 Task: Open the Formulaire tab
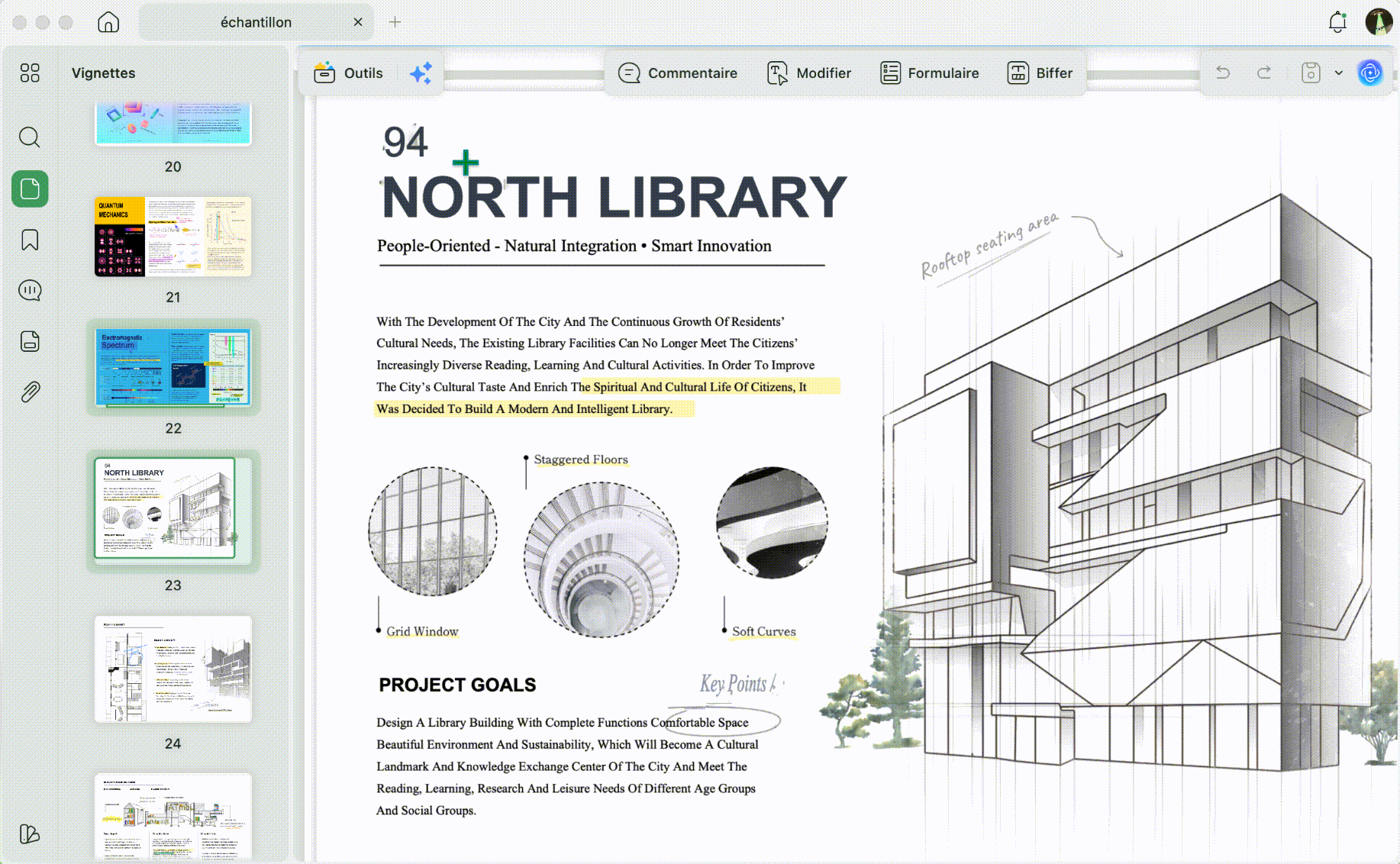(929, 73)
